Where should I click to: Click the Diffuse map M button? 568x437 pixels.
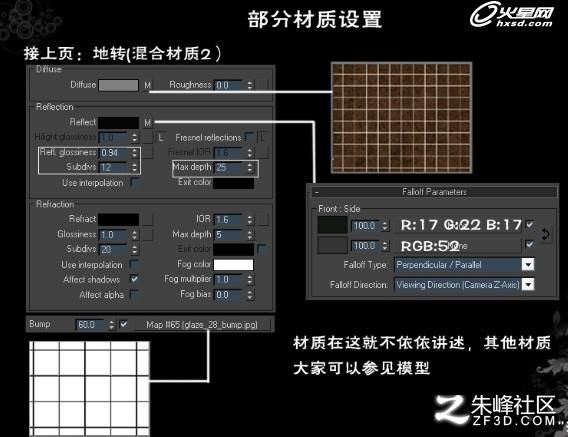(147, 85)
